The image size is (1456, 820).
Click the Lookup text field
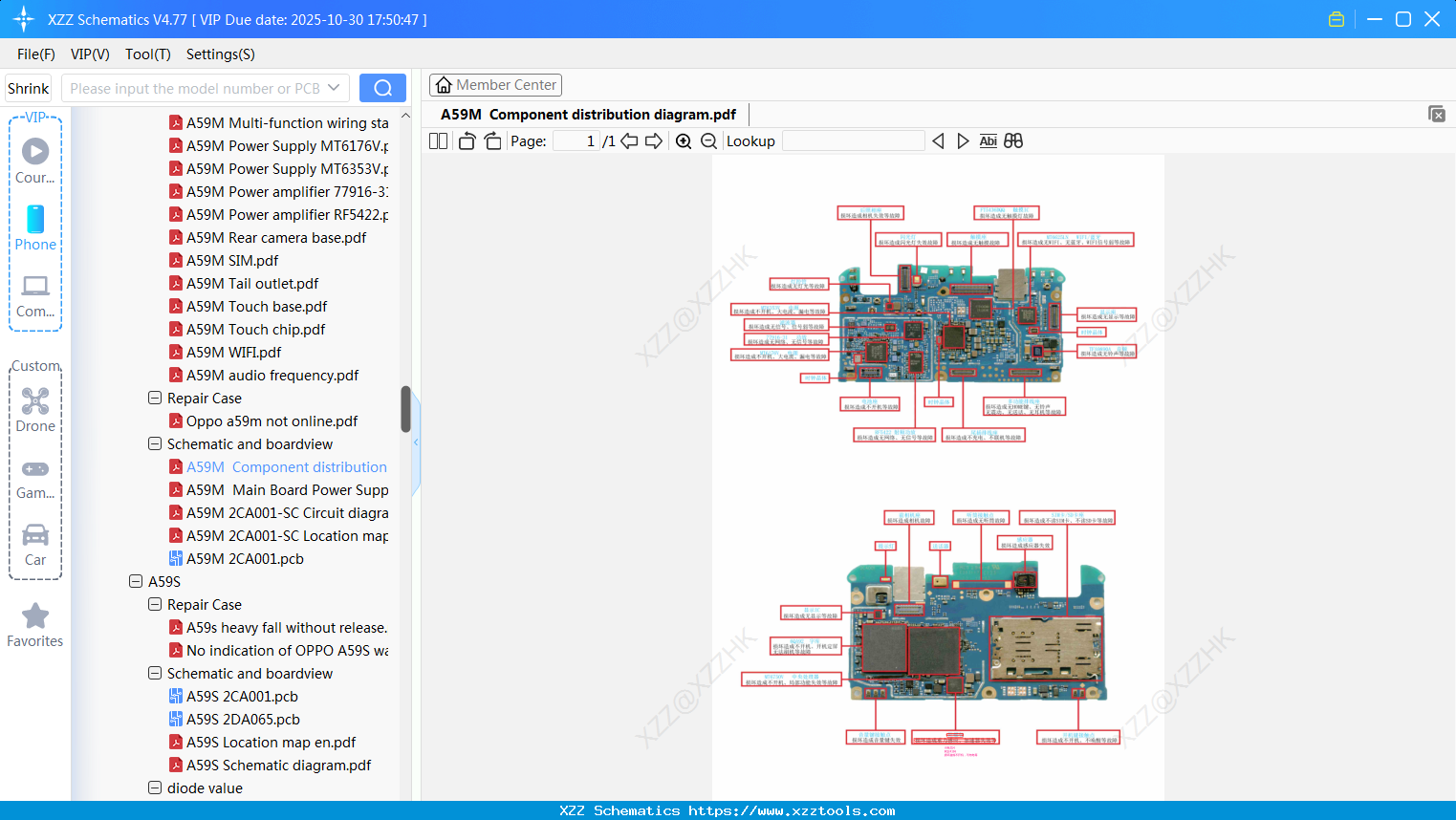(853, 140)
